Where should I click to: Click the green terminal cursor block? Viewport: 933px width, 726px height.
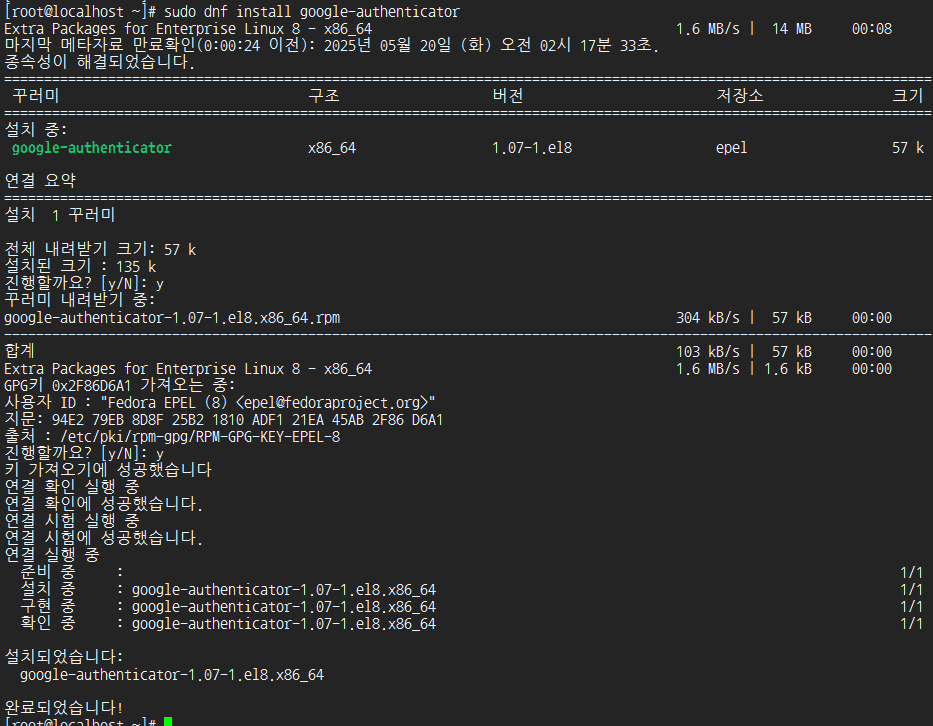tap(168, 722)
